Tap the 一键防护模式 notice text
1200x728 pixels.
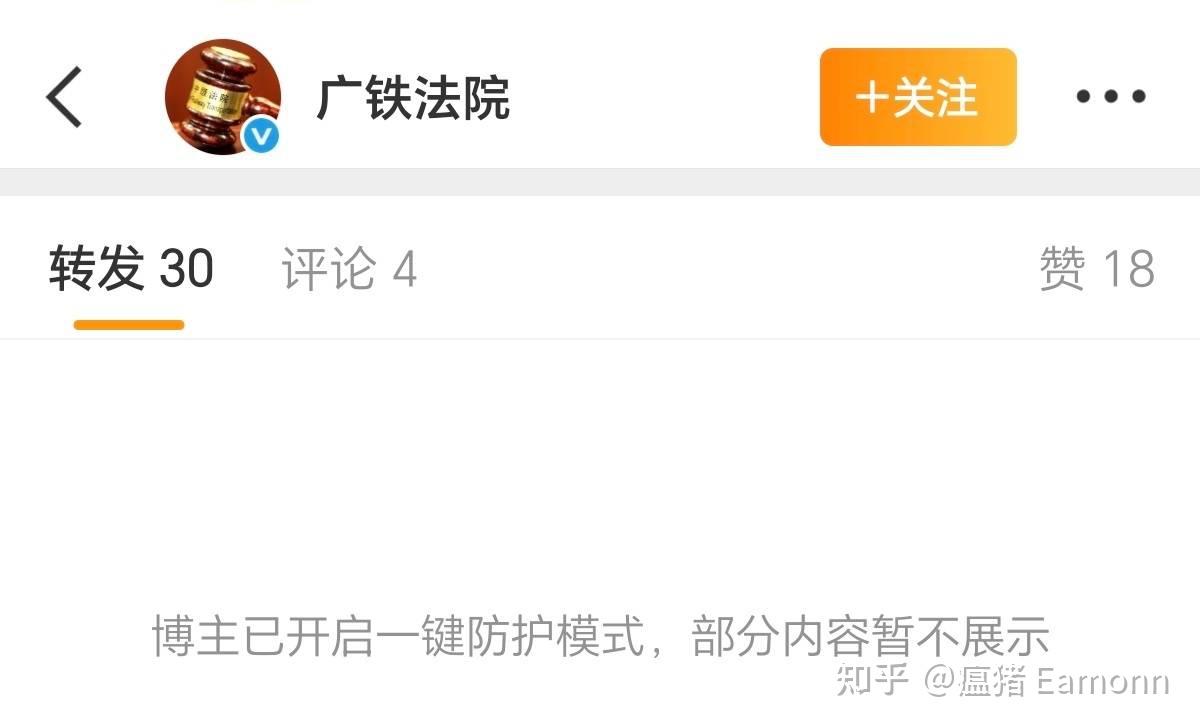[x=600, y=637]
